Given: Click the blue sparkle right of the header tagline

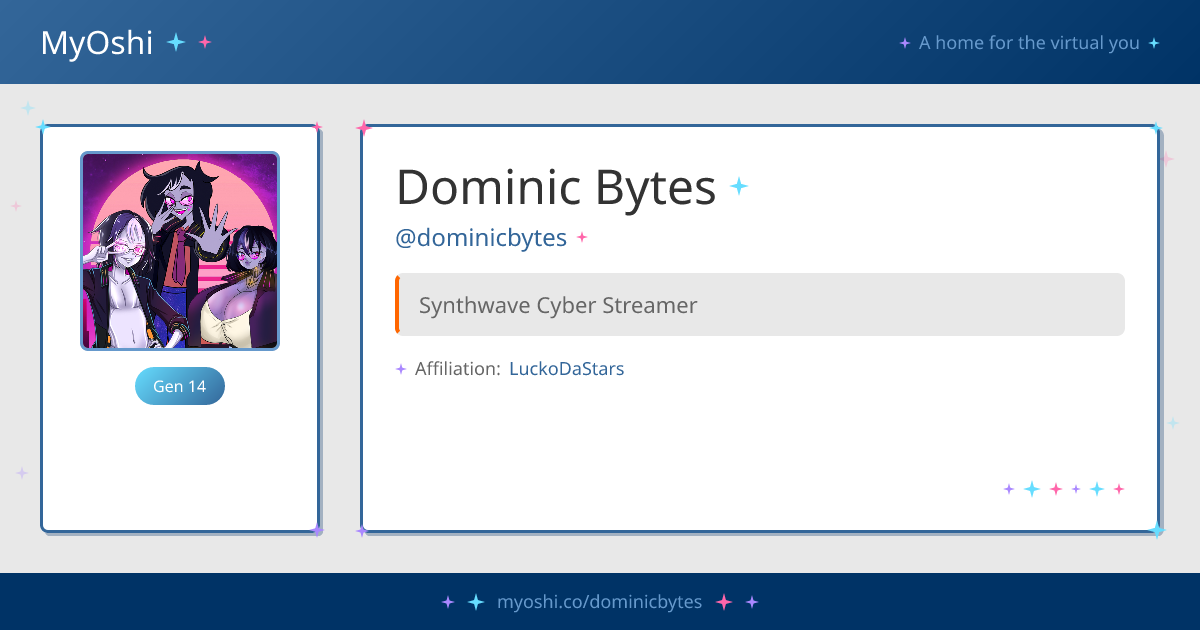Looking at the screenshot, I should click(x=1154, y=43).
